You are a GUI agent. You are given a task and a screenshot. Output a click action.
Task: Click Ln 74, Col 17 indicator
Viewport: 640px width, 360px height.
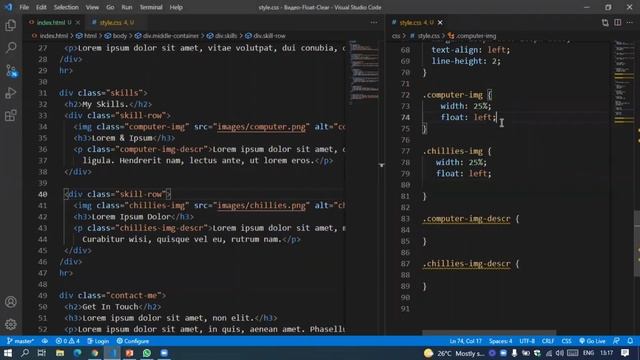(x=465, y=341)
